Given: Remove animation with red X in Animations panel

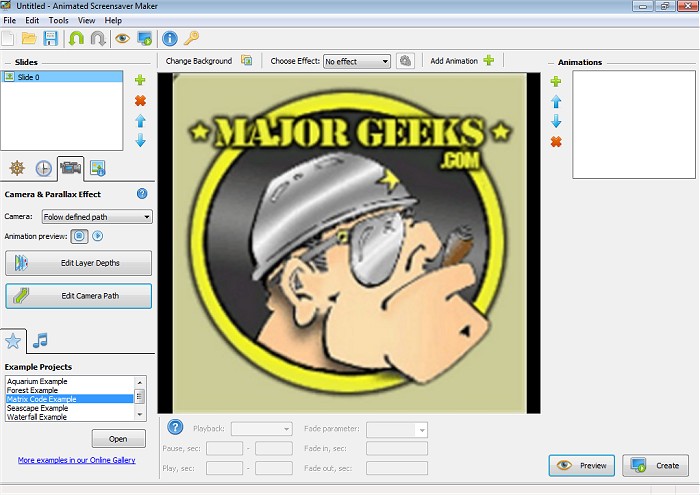Looking at the screenshot, I should [x=556, y=142].
